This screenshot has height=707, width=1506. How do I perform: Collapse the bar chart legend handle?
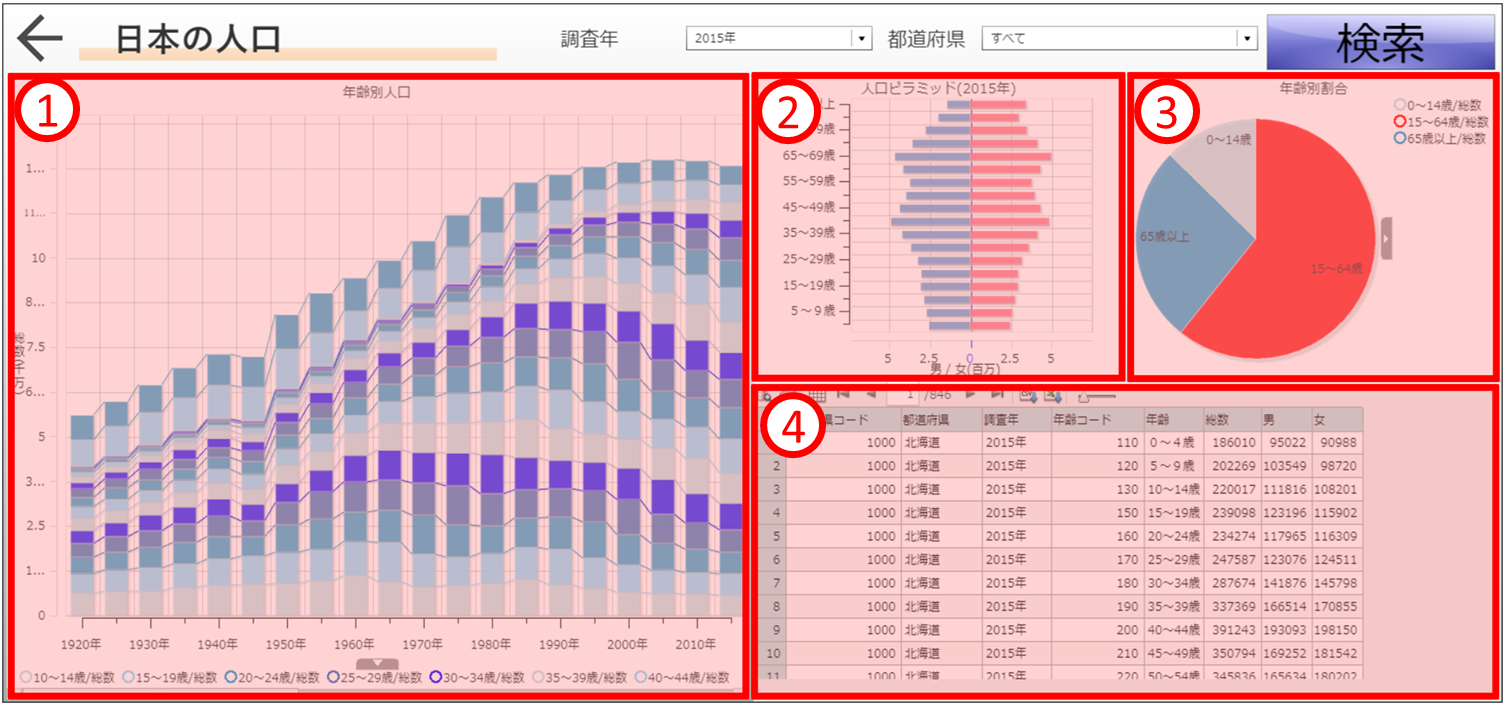[377, 663]
